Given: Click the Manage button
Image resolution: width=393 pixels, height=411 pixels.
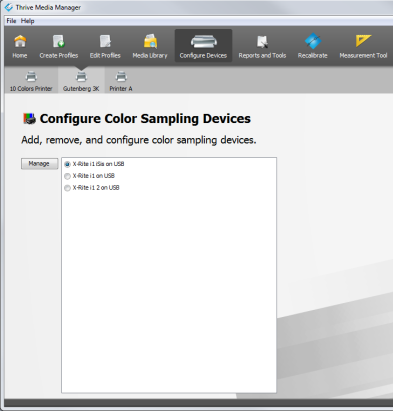Looking at the screenshot, I should click(x=39, y=164).
